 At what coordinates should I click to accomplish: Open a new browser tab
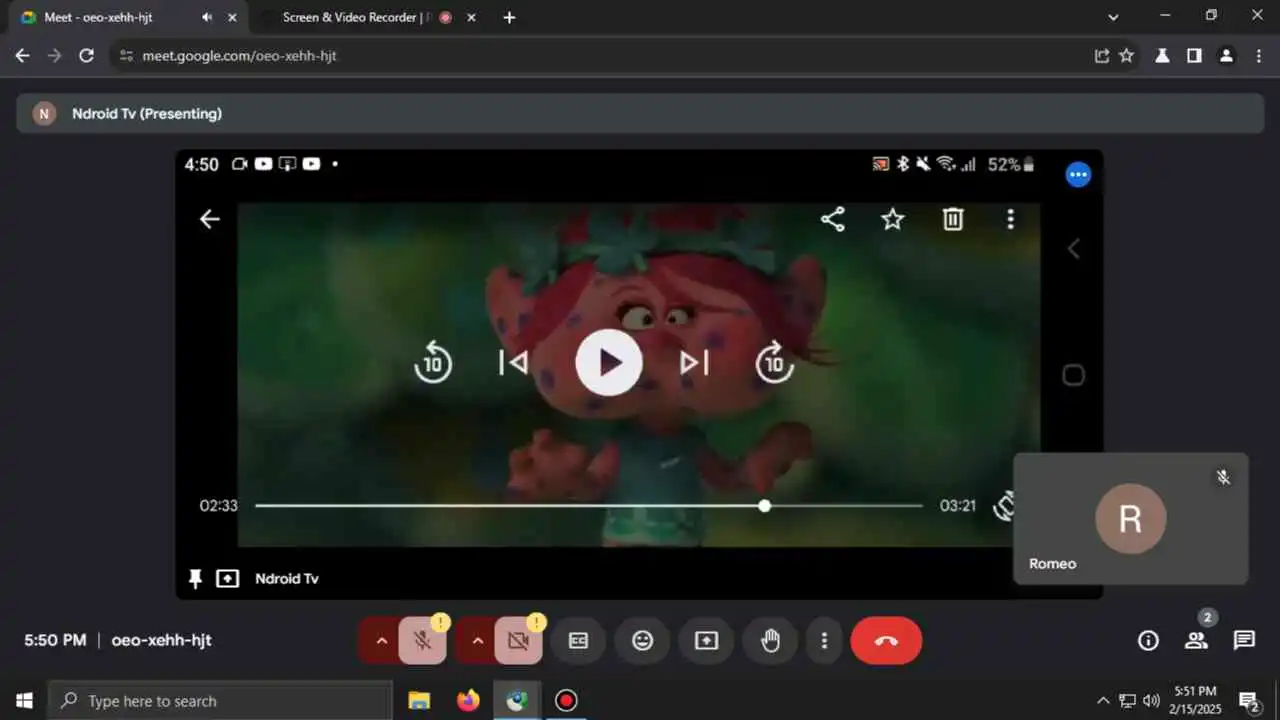[509, 17]
